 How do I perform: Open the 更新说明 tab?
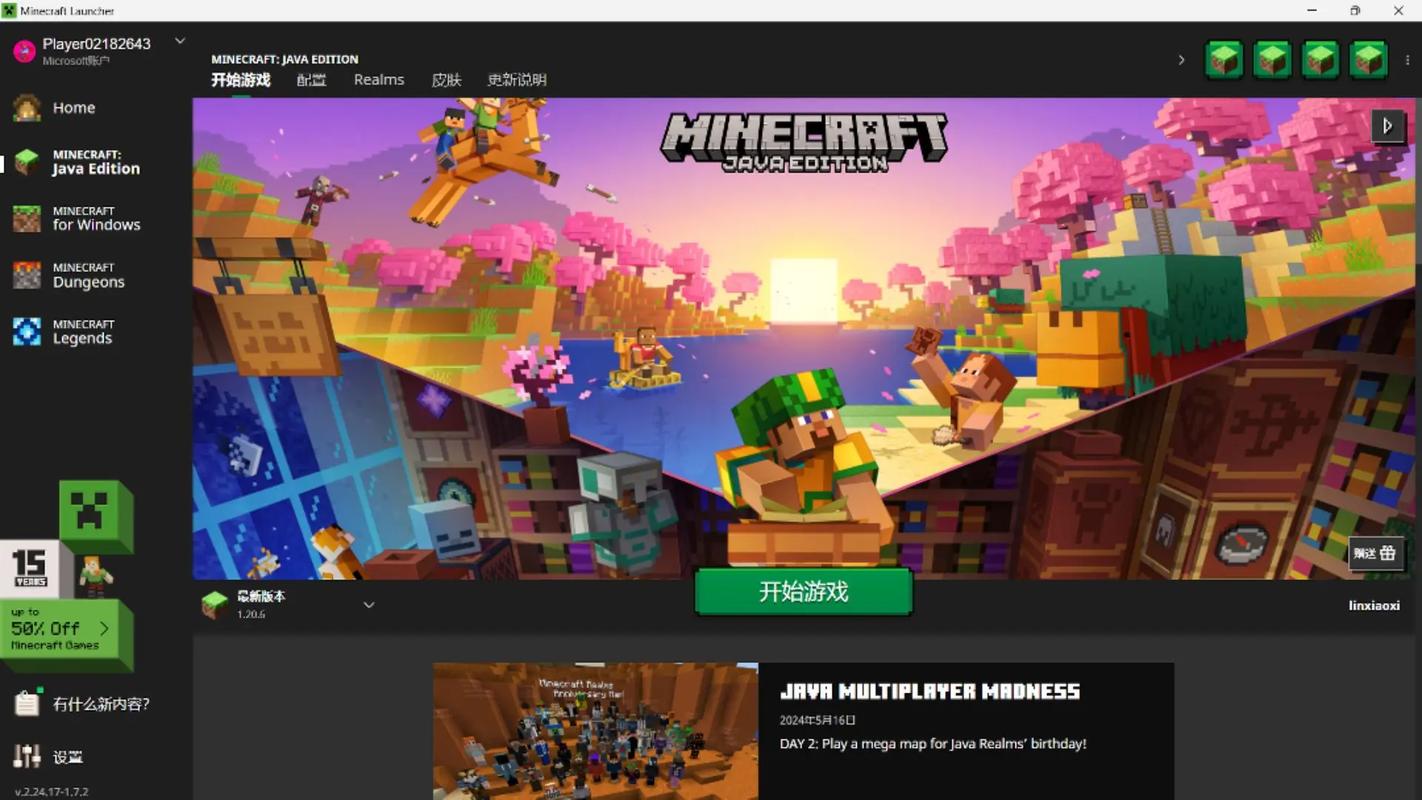[x=517, y=80]
